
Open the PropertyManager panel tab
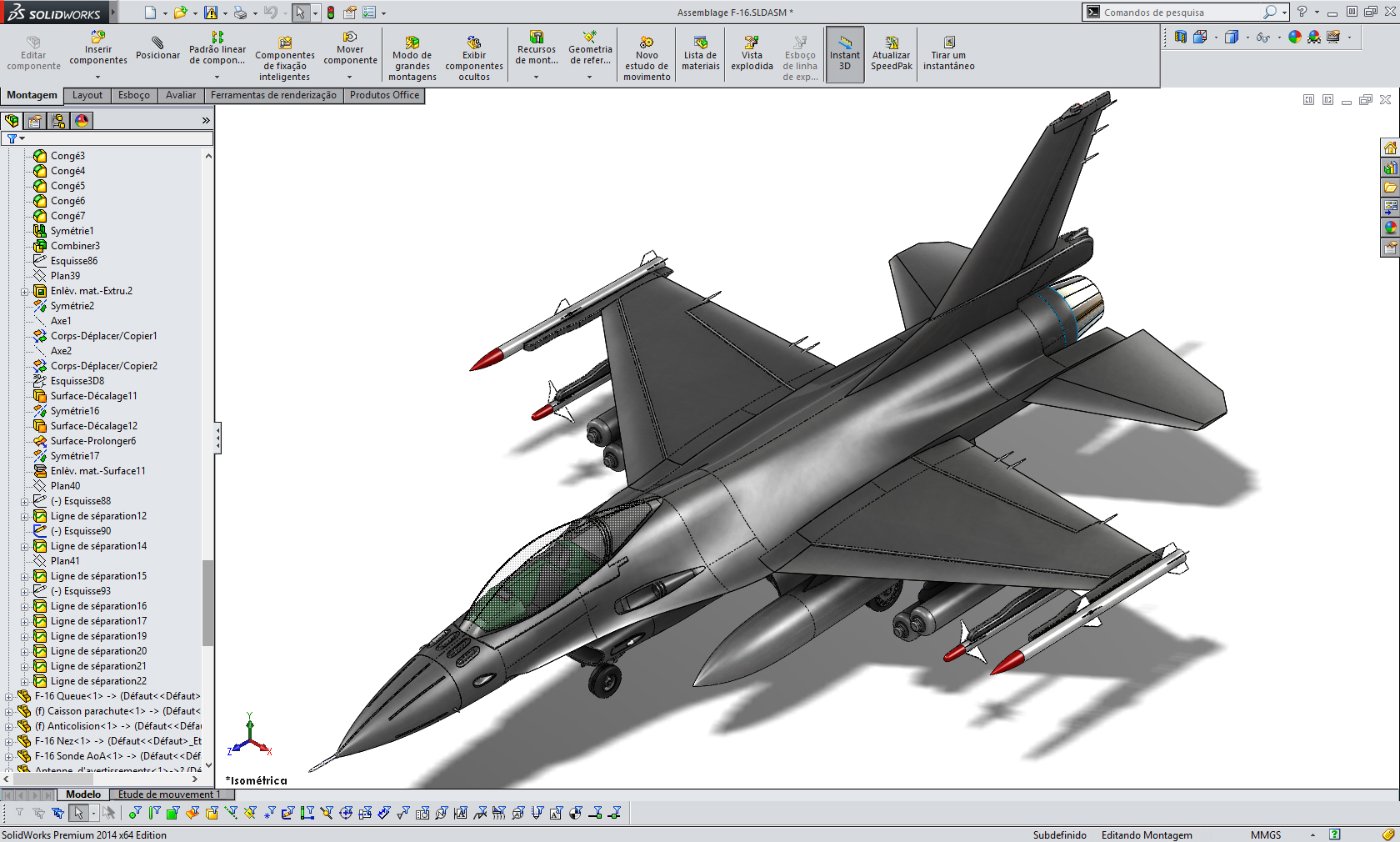[x=35, y=121]
